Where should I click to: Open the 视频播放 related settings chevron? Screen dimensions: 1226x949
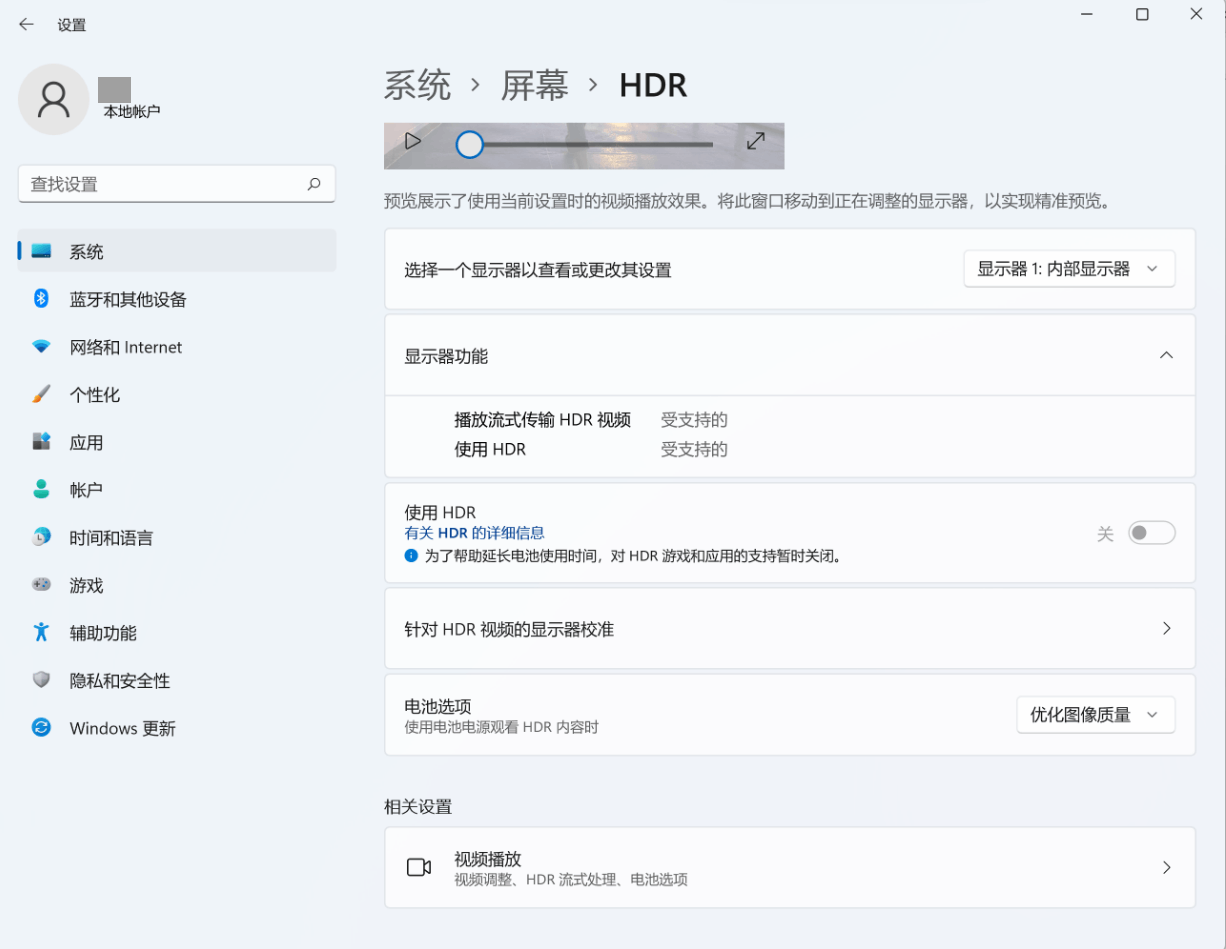click(1166, 867)
